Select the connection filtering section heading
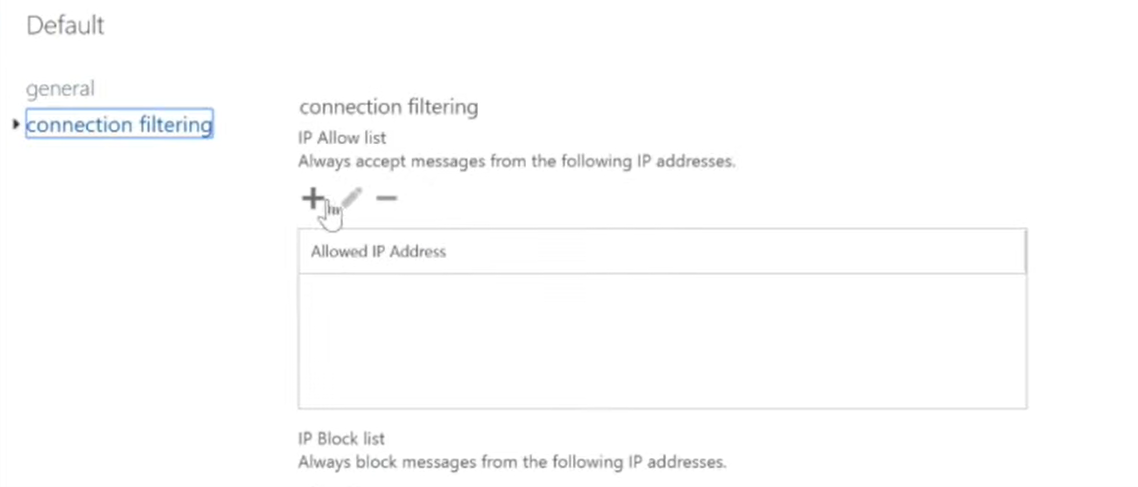This screenshot has height=487, width=1138. click(388, 107)
